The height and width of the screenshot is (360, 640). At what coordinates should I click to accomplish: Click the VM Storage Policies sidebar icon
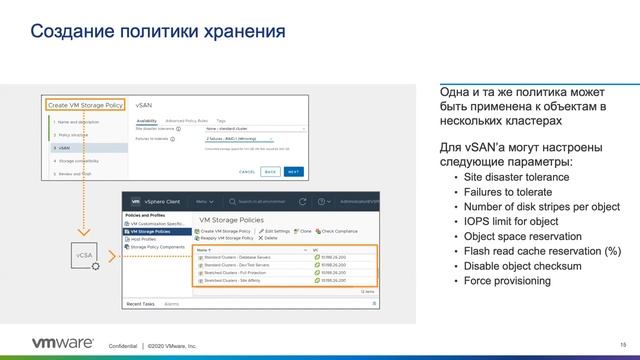pyautogui.click(x=127, y=231)
